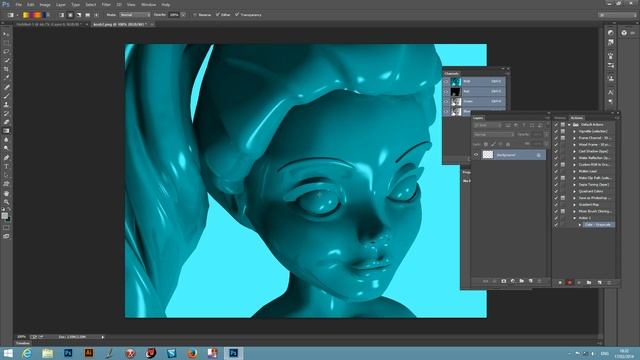Collapse the Default Actions set
The height and width of the screenshot is (360, 640).
pyautogui.click(x=569, y=124)
